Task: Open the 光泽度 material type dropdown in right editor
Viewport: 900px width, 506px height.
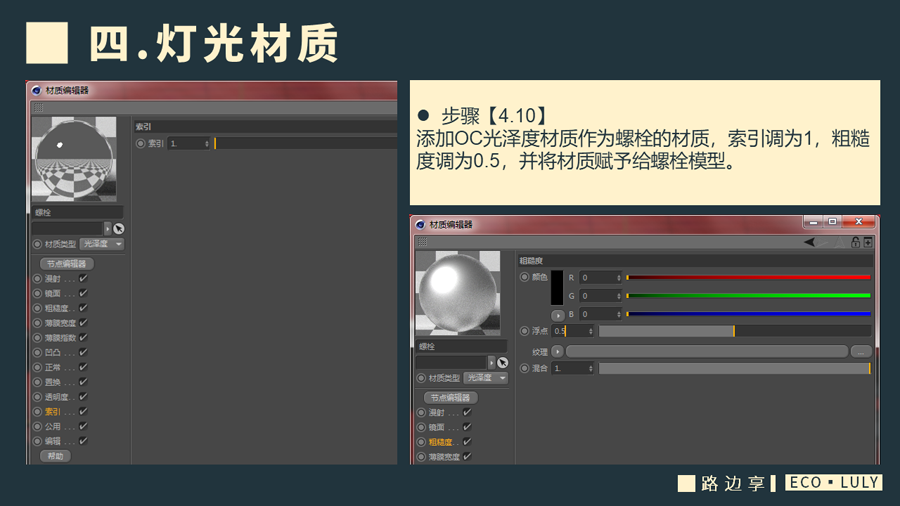Action: pos(486,378)
